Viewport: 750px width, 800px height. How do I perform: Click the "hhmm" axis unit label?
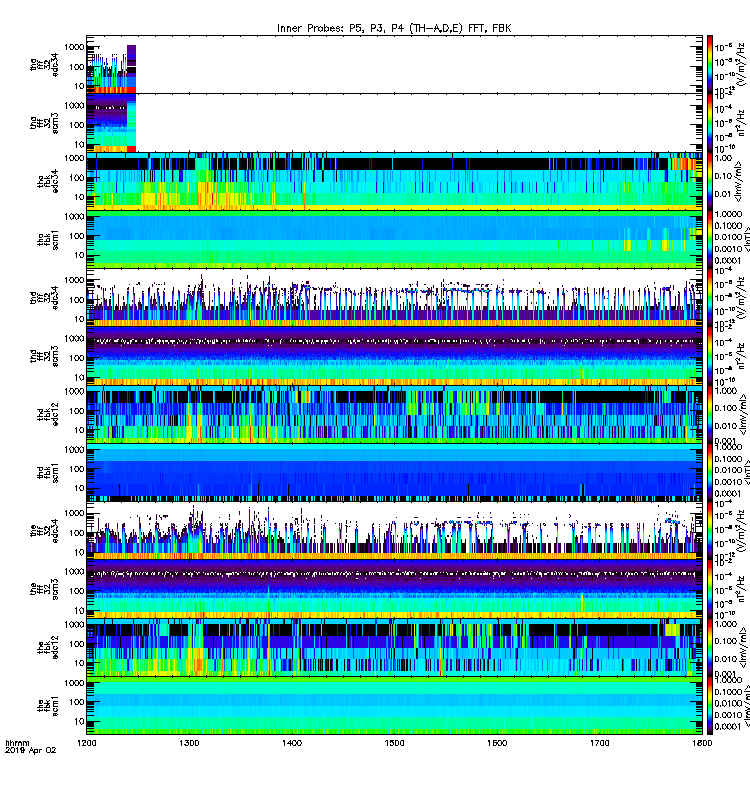17,743
